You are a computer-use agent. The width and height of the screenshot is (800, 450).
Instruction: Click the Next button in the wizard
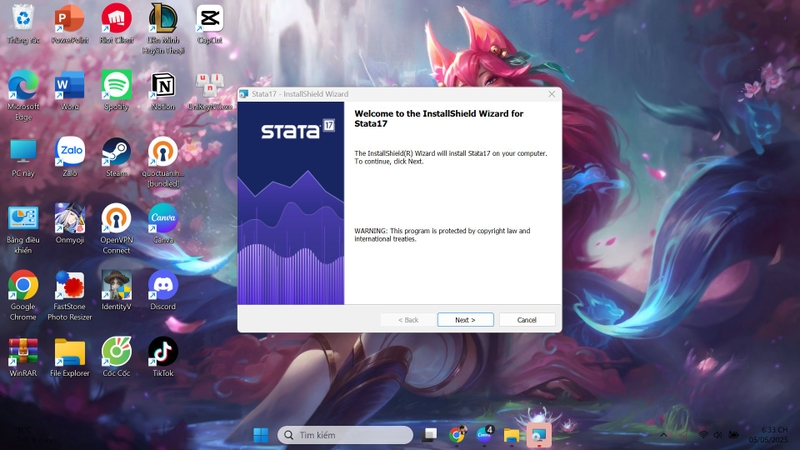(465, 320)
